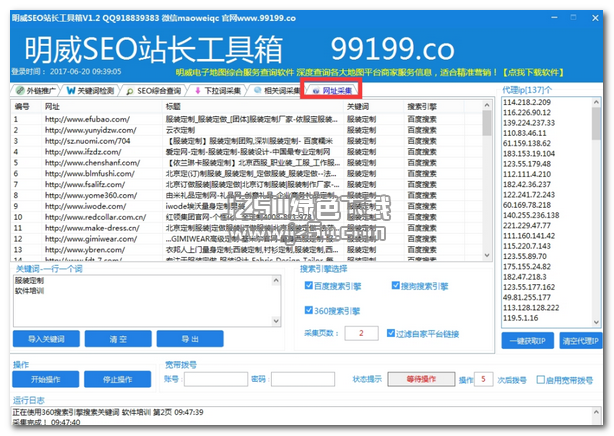Select row with http://www.chenshanf.com/
Image resolution: width=614 pixels, height=436 pixels.
[247, 163]
